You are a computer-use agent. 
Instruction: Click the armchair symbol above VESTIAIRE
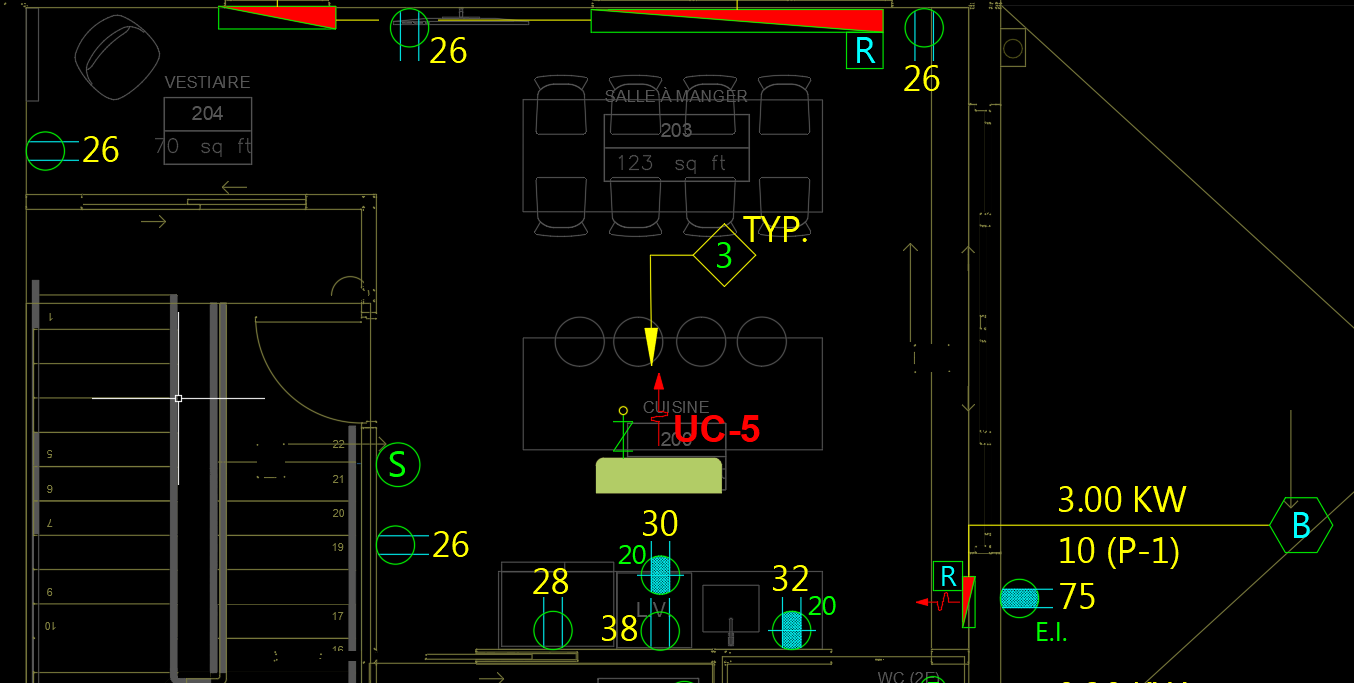(x=118, y=57)
